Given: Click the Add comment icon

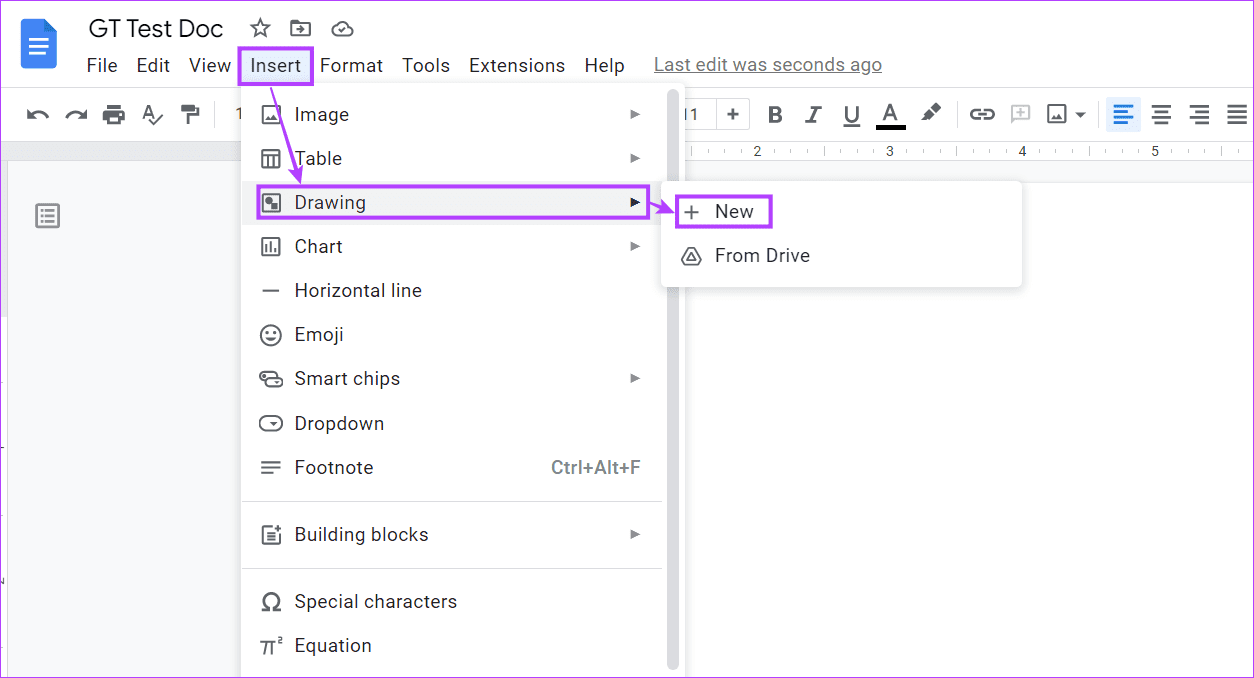Looking at the screenshot, I should [1020, 114].
